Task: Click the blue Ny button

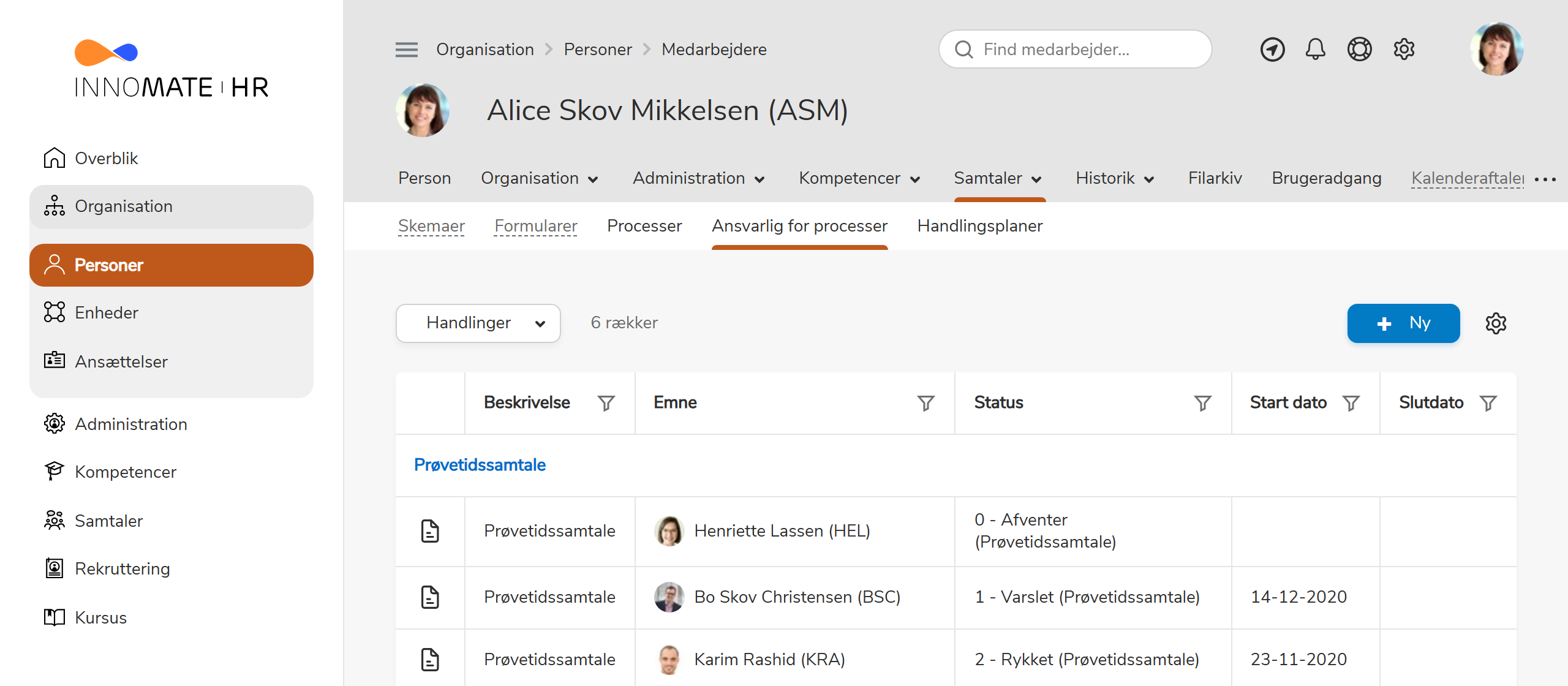Action: click(x=1403, y=323)
